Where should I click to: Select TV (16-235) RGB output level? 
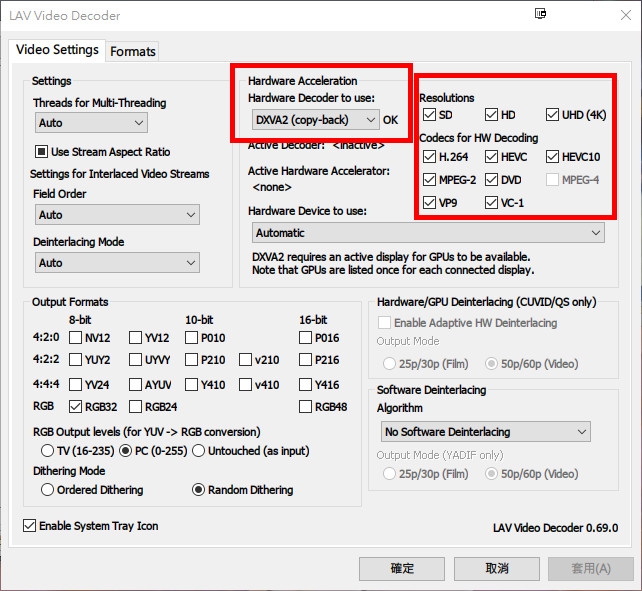[47, 451]
